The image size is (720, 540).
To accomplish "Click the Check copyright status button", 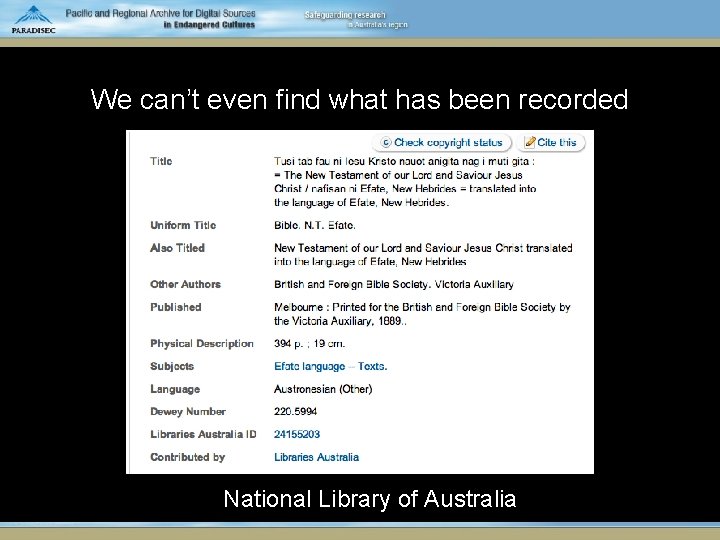I will [442, 143].
